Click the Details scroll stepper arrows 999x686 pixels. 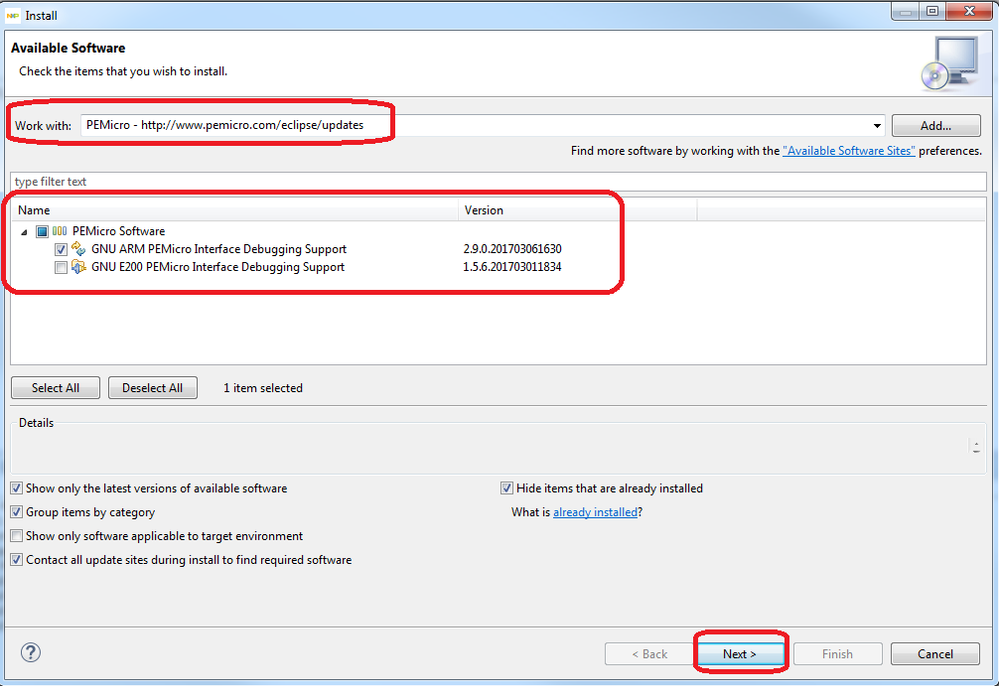click(x=976, y=447)
